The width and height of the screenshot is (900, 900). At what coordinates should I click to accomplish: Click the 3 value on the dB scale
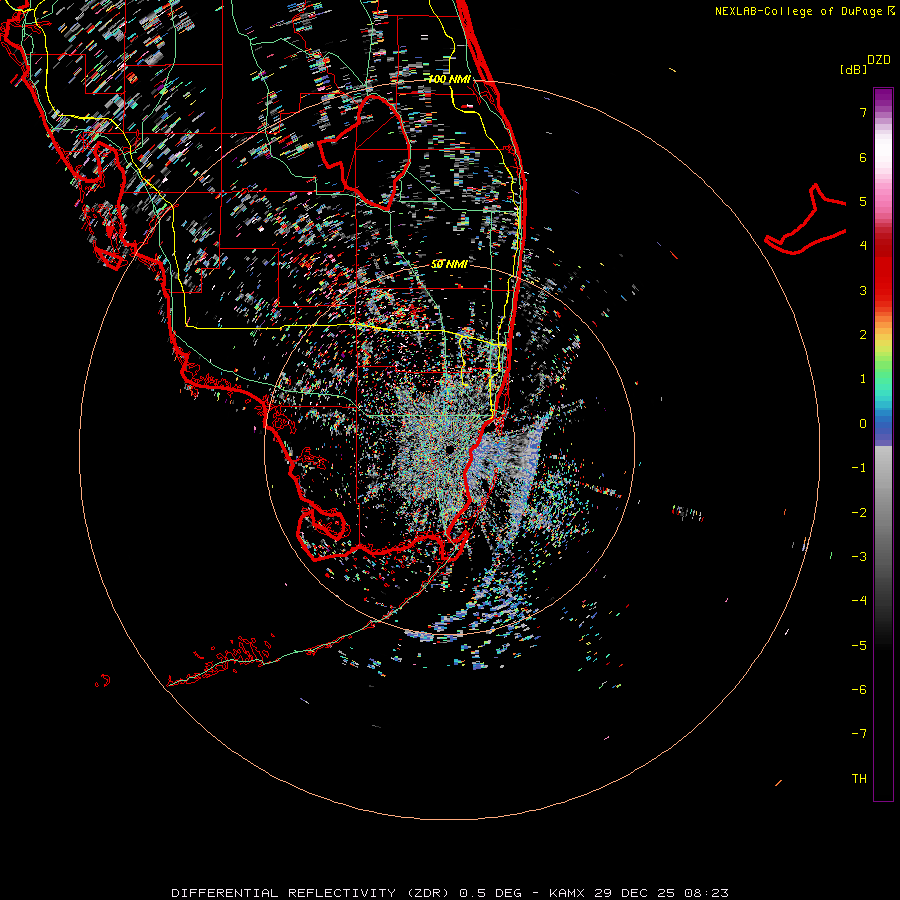[x=863, y=290]
